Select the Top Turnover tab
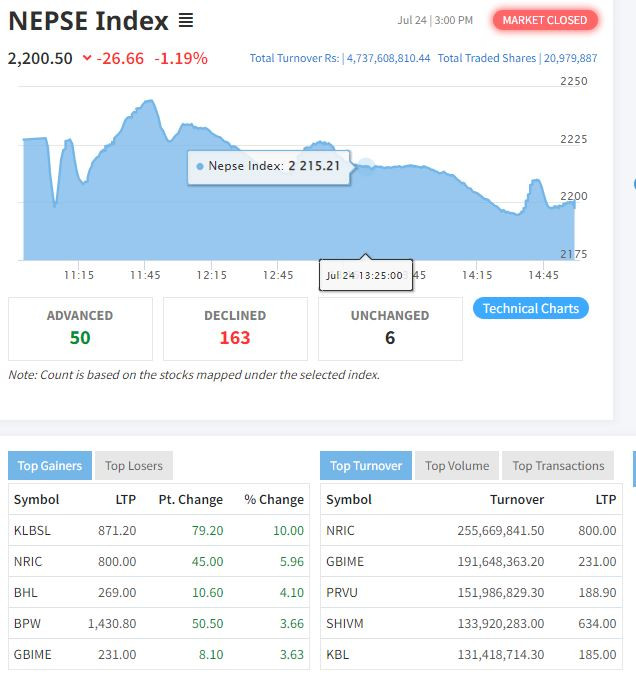The width and height of the screenshot is (636, 681). (366, 466)
